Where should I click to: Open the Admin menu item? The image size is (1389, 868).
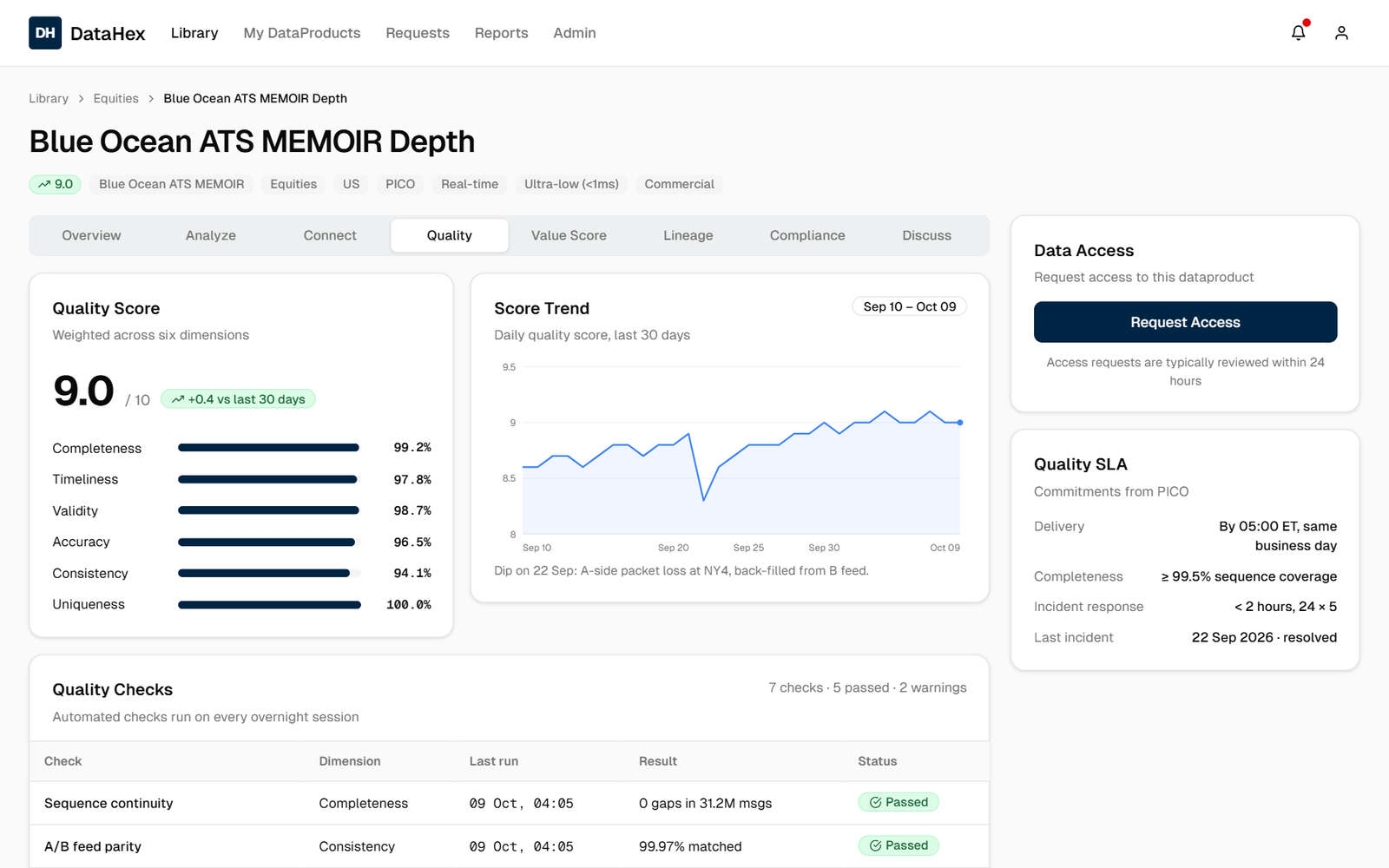(x=575, y=33)
